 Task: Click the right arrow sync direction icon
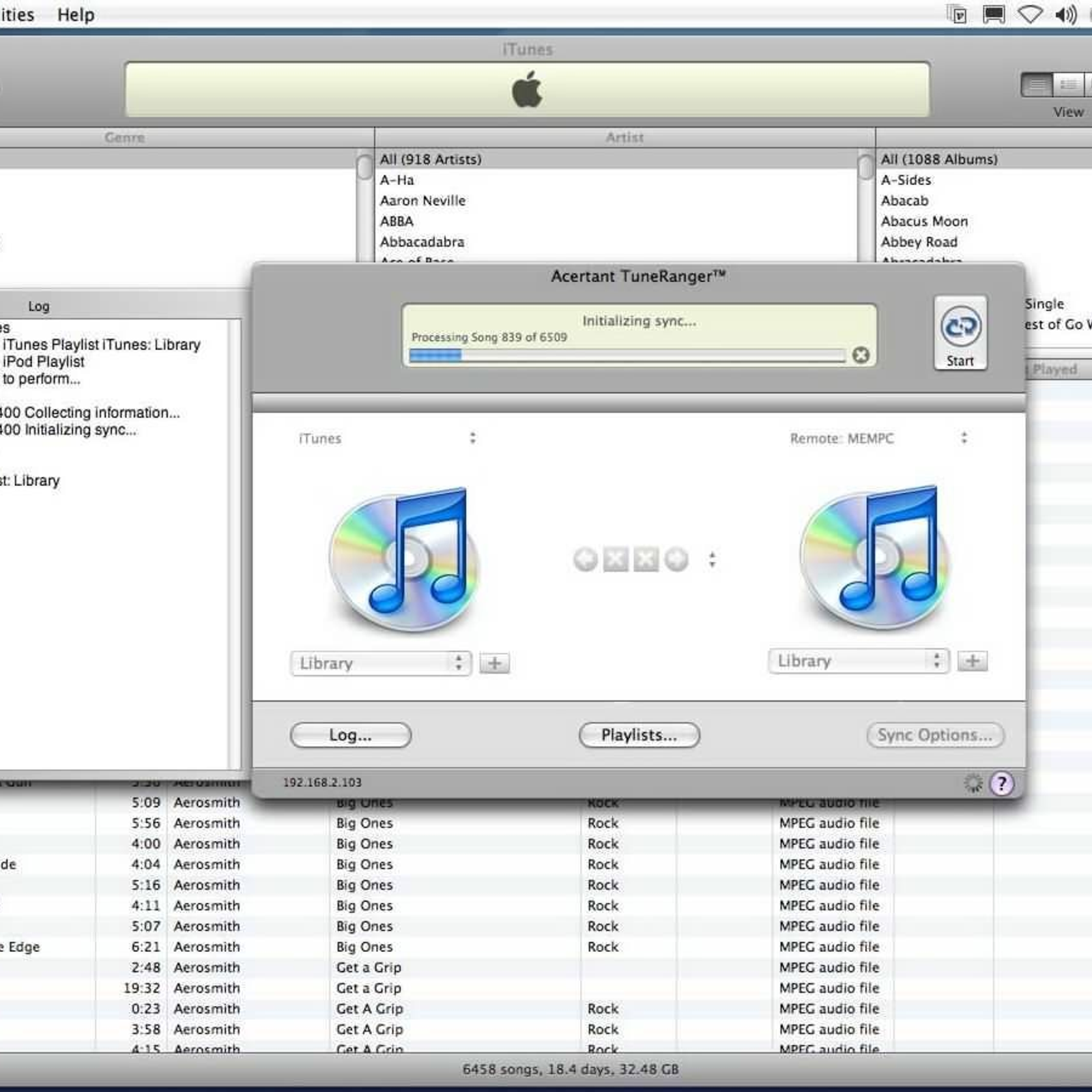[676, 560]
